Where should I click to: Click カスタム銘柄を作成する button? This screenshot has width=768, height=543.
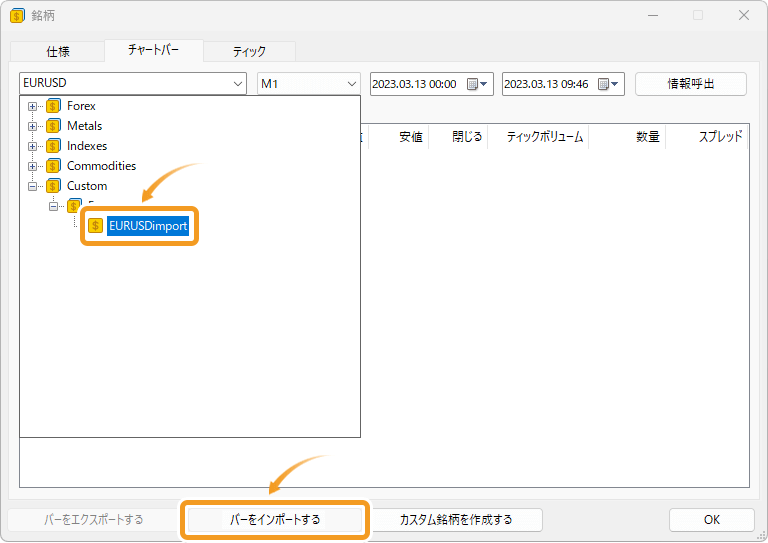[456, 519]
